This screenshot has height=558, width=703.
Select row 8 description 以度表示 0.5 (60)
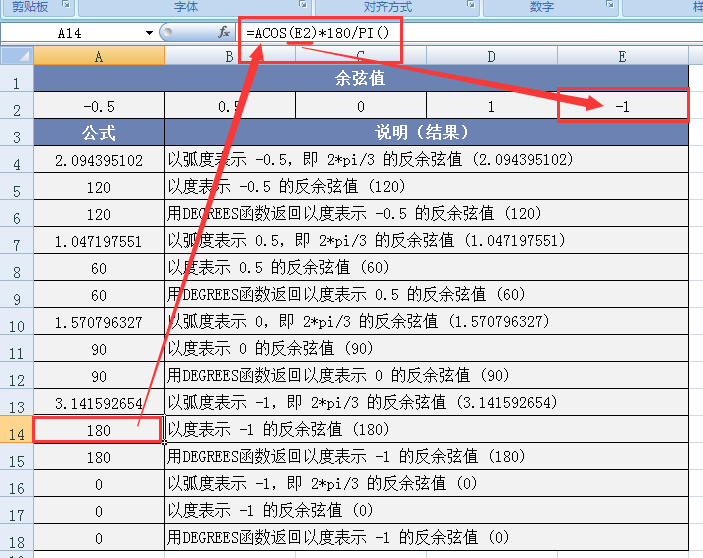pyautogui.click(x=426, y=268)
